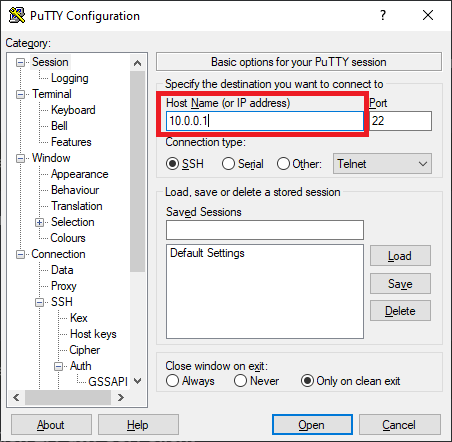
Task: Click the question mark help icon
Action: 383,15
